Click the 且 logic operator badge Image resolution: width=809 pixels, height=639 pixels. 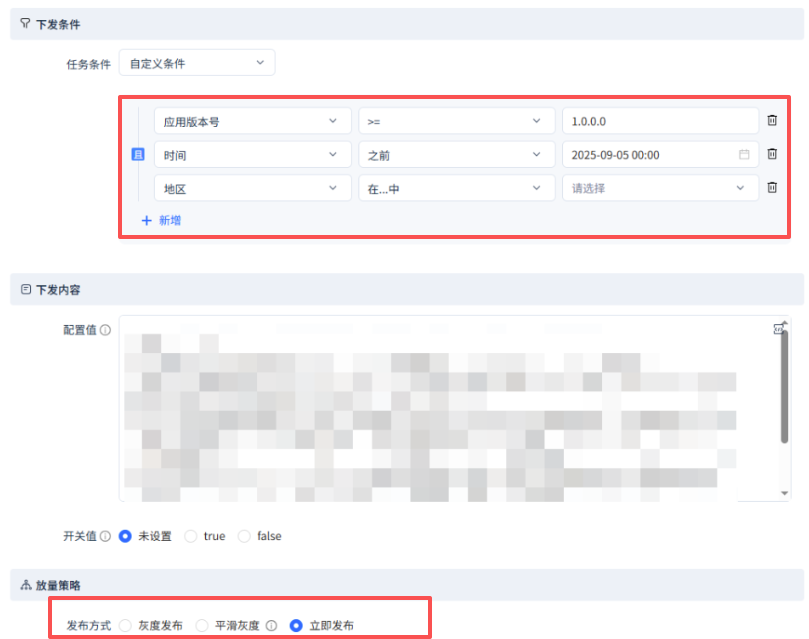138,154
